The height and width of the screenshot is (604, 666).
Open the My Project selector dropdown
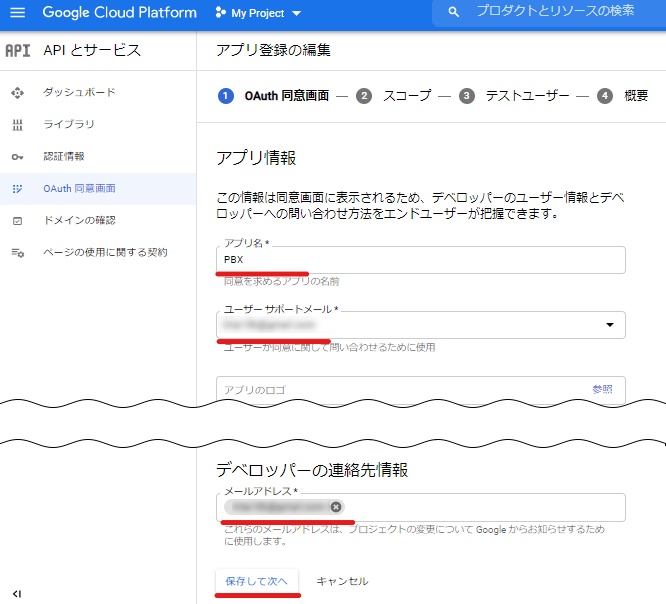258,14
